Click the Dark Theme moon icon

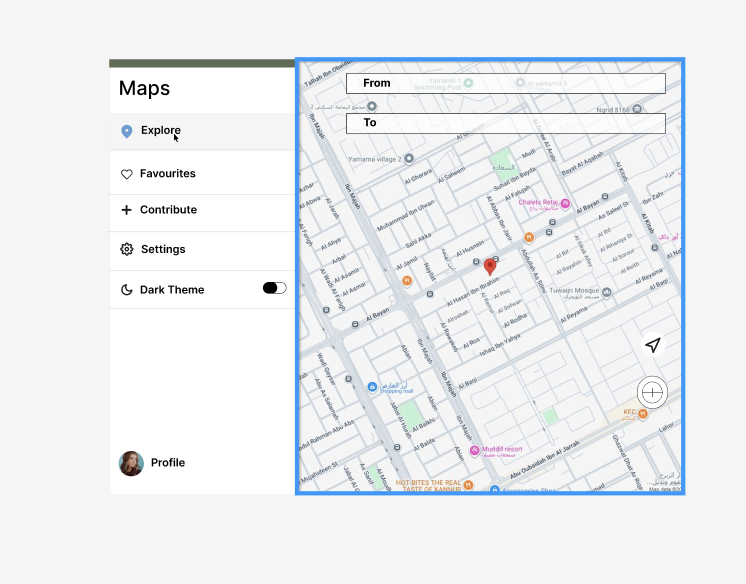point(127,289)
